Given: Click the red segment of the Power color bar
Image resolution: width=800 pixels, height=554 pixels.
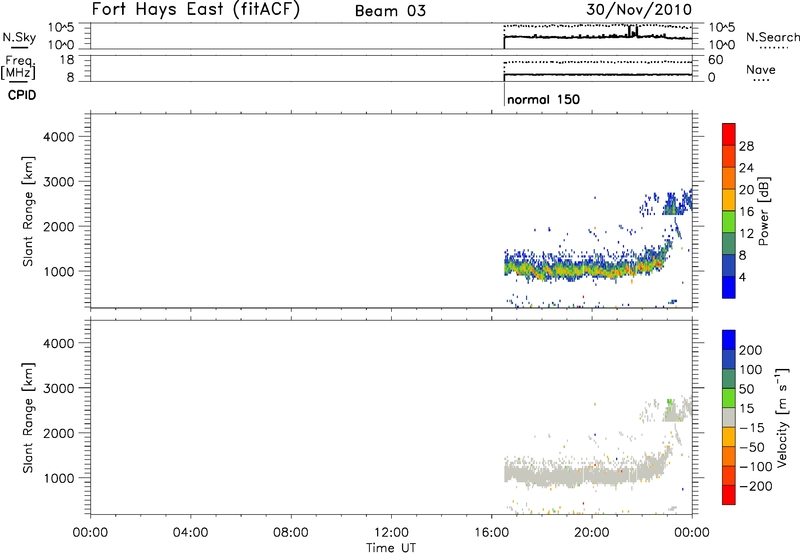Looking at the screenshot, I should tap(729, 134).
